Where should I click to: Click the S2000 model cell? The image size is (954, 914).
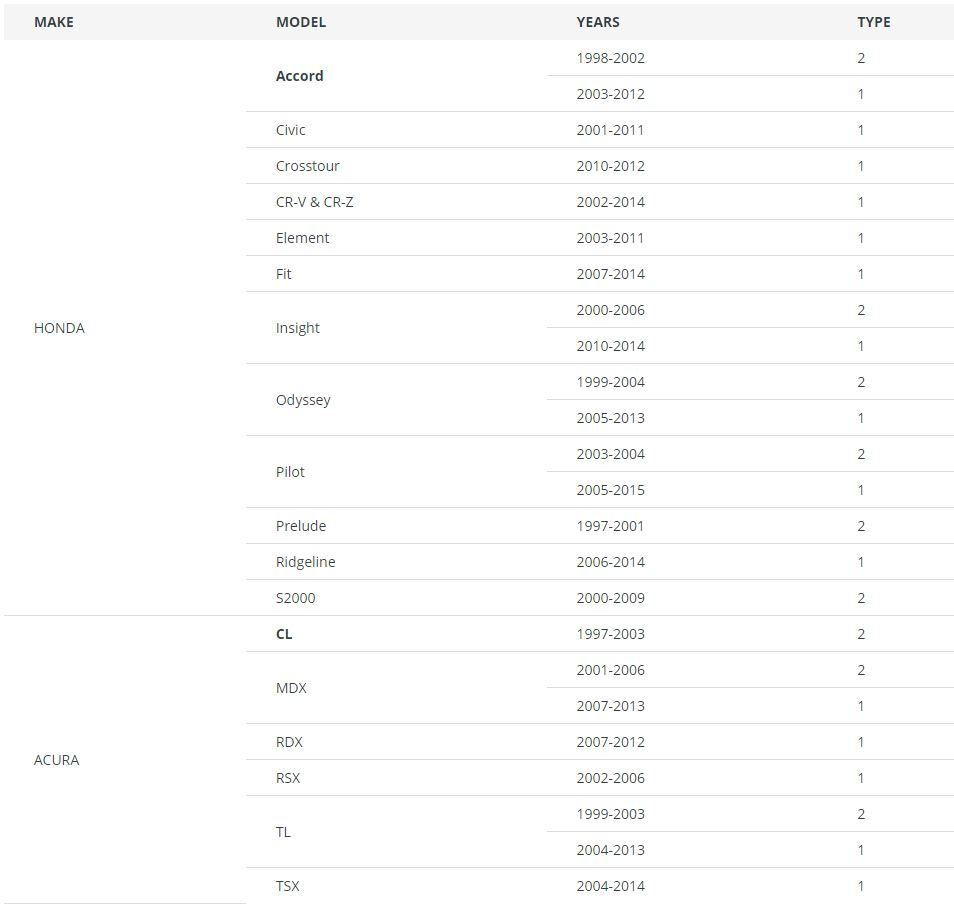click(x=295, y=598)
